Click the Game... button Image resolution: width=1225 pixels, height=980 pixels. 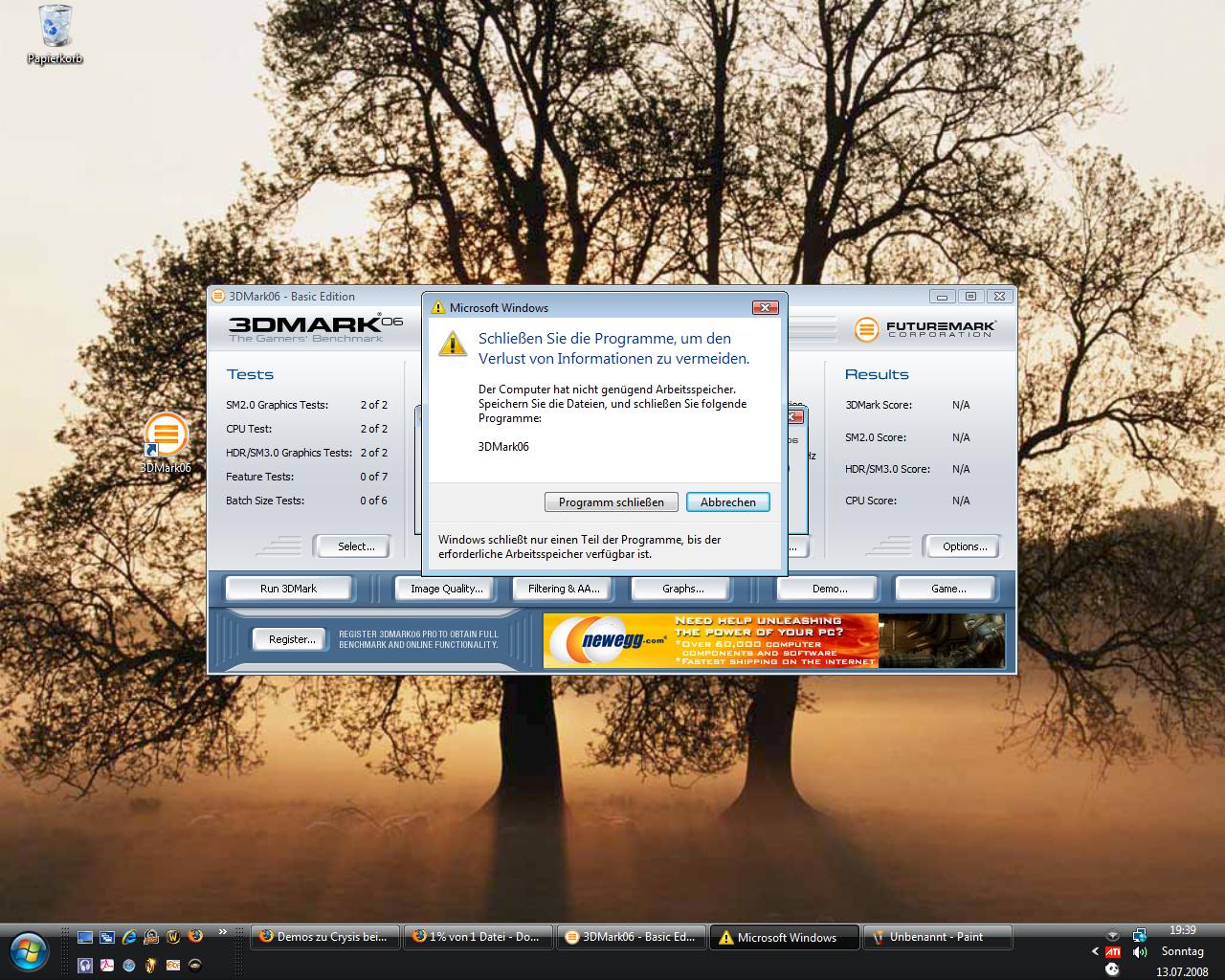[x=947, y=589]
